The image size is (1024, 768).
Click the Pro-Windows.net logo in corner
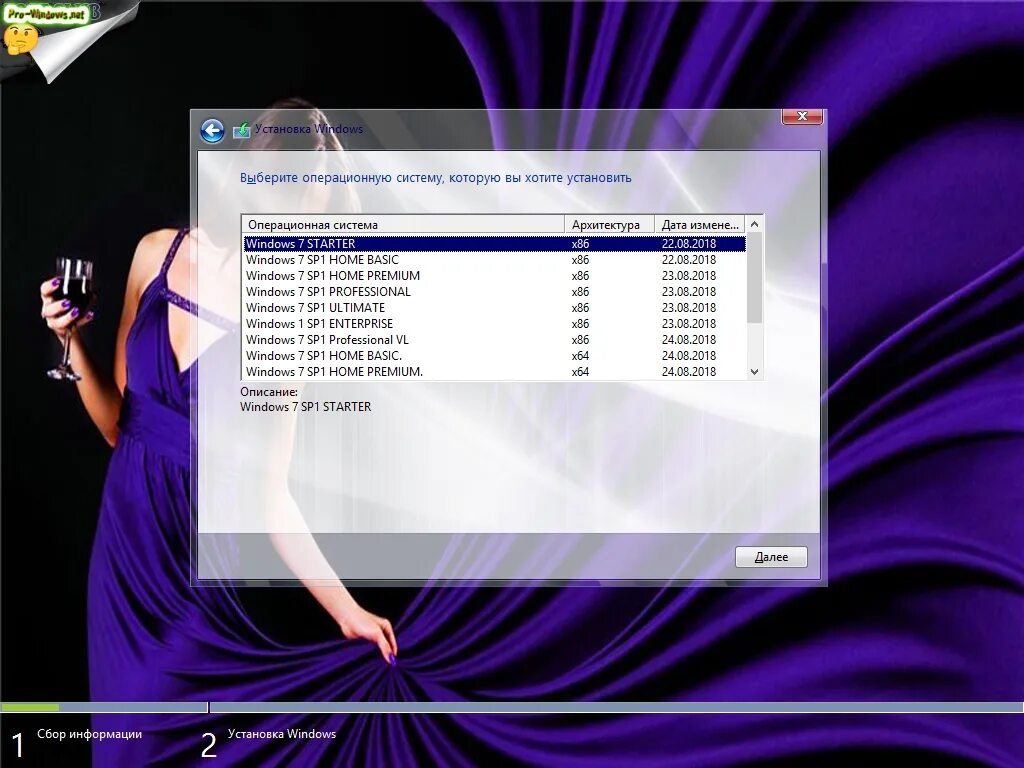47,13
